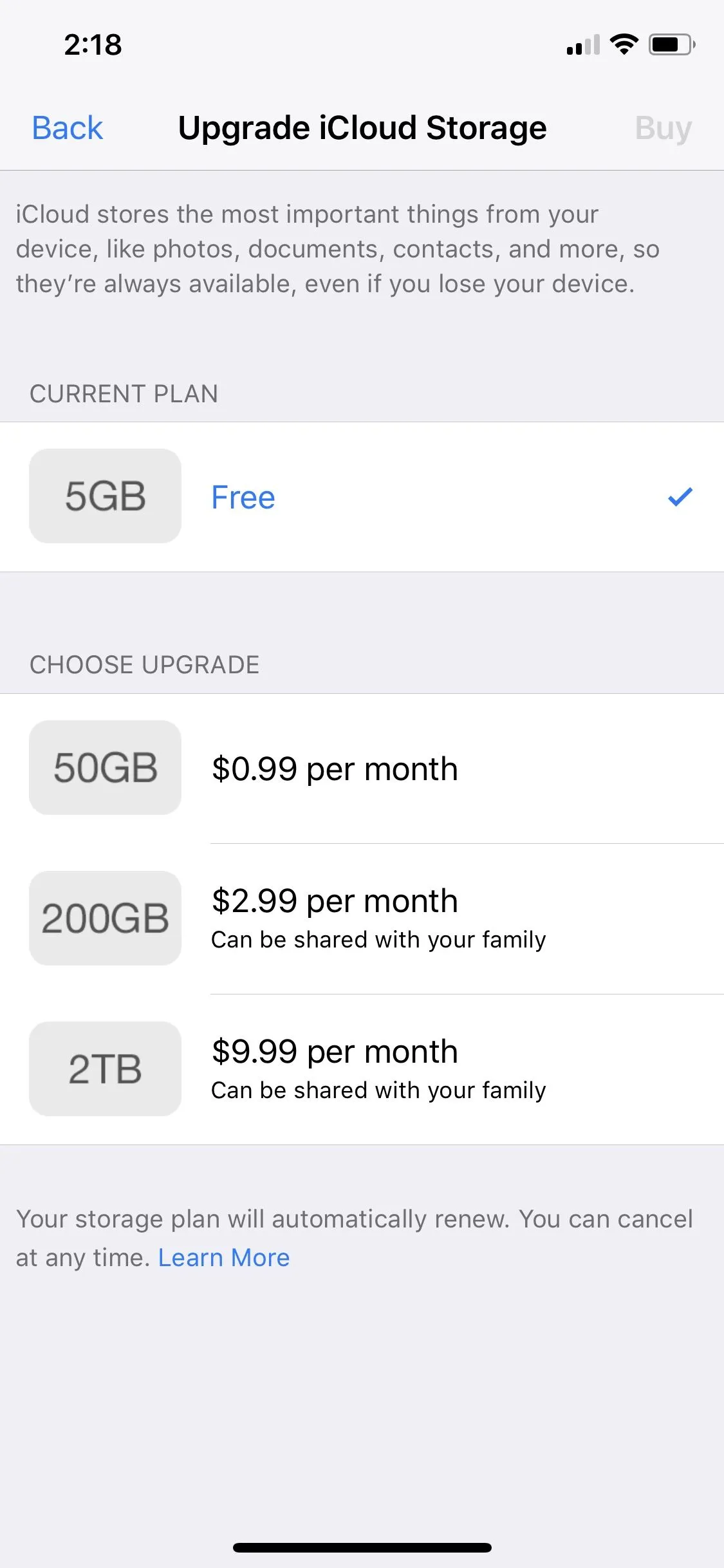
Task: Tap the cellular signal bars
Action: [x=583, y=46]
